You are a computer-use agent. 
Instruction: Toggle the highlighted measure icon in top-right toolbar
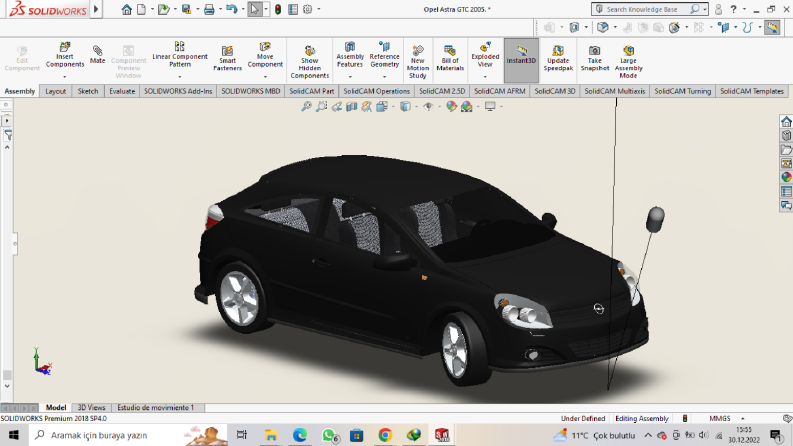coord(772,27)
